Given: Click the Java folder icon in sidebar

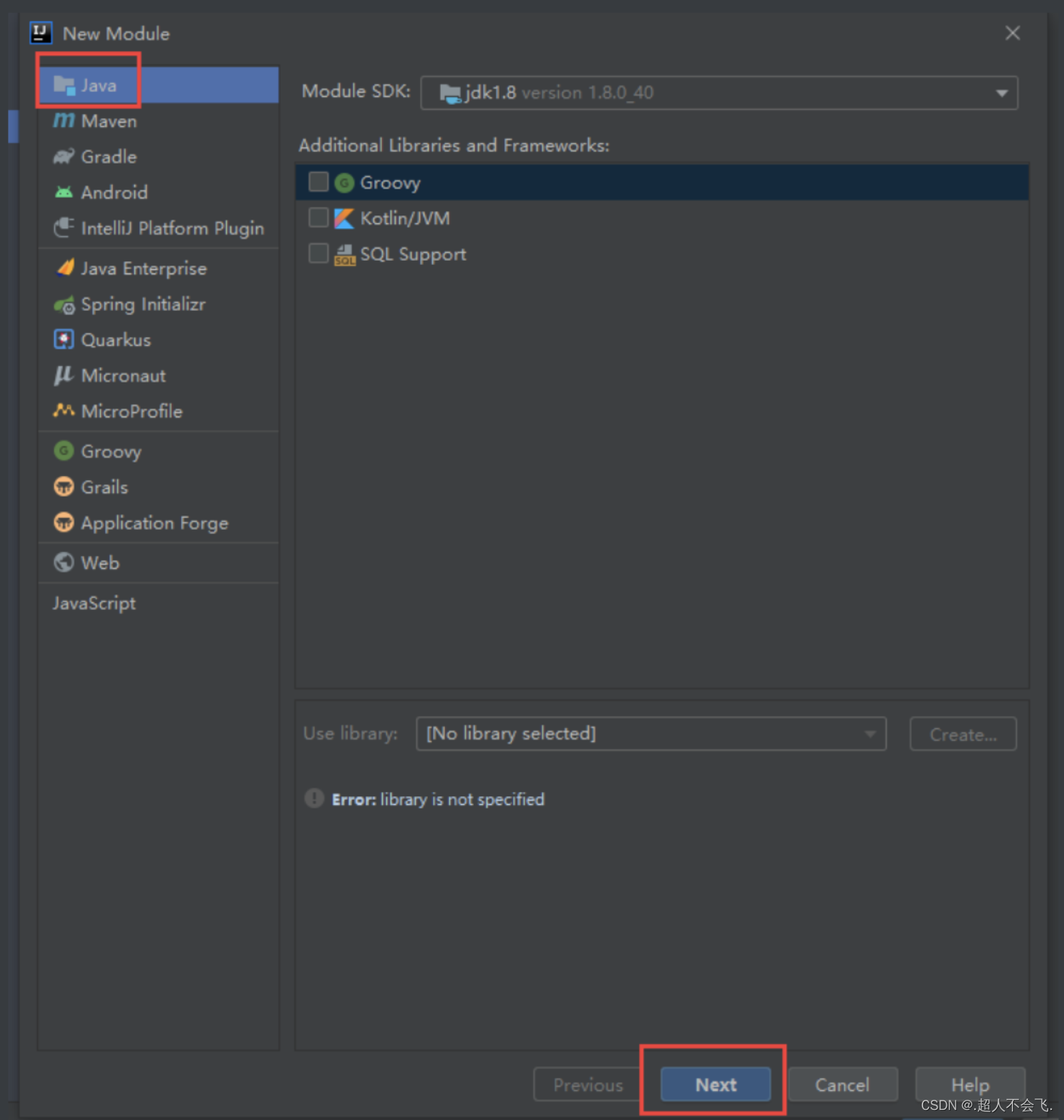Looking at the screenshot, I should coord(64,85).
